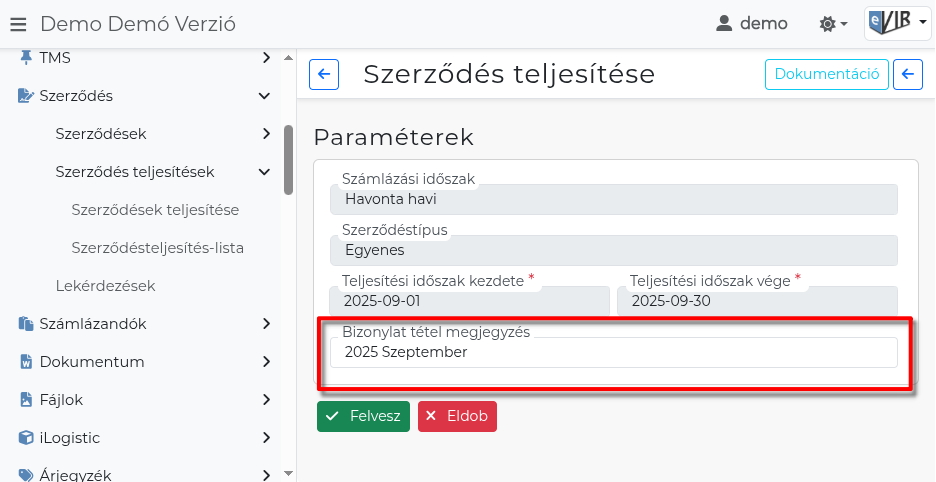Click the Bizonylat tétel megjegyzés field
The image size is (936, 482).
coord(613,353)
